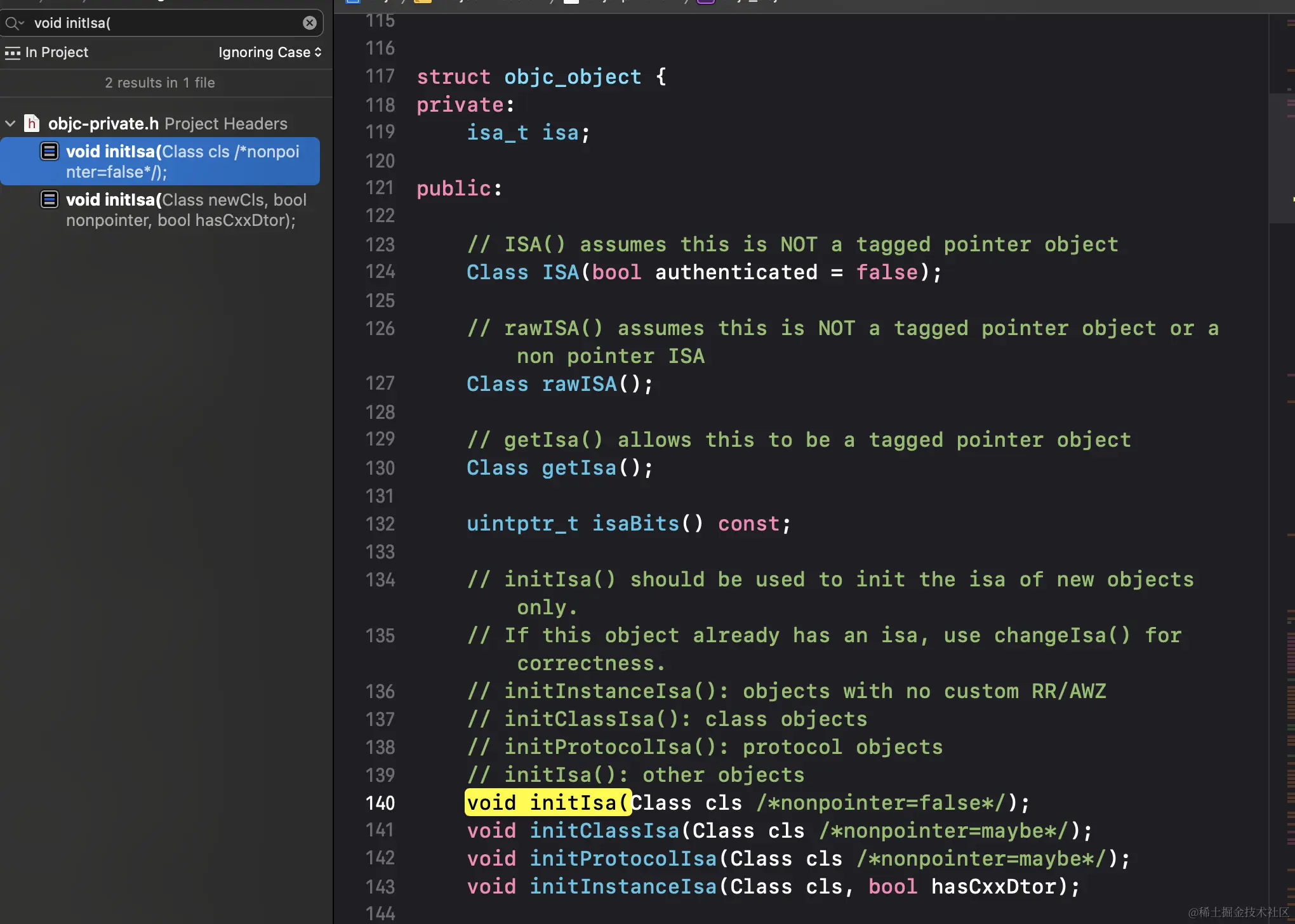Click the getIsa method declaration
This screenshot has height=924, width=1295.
click(x=578, y=468)
